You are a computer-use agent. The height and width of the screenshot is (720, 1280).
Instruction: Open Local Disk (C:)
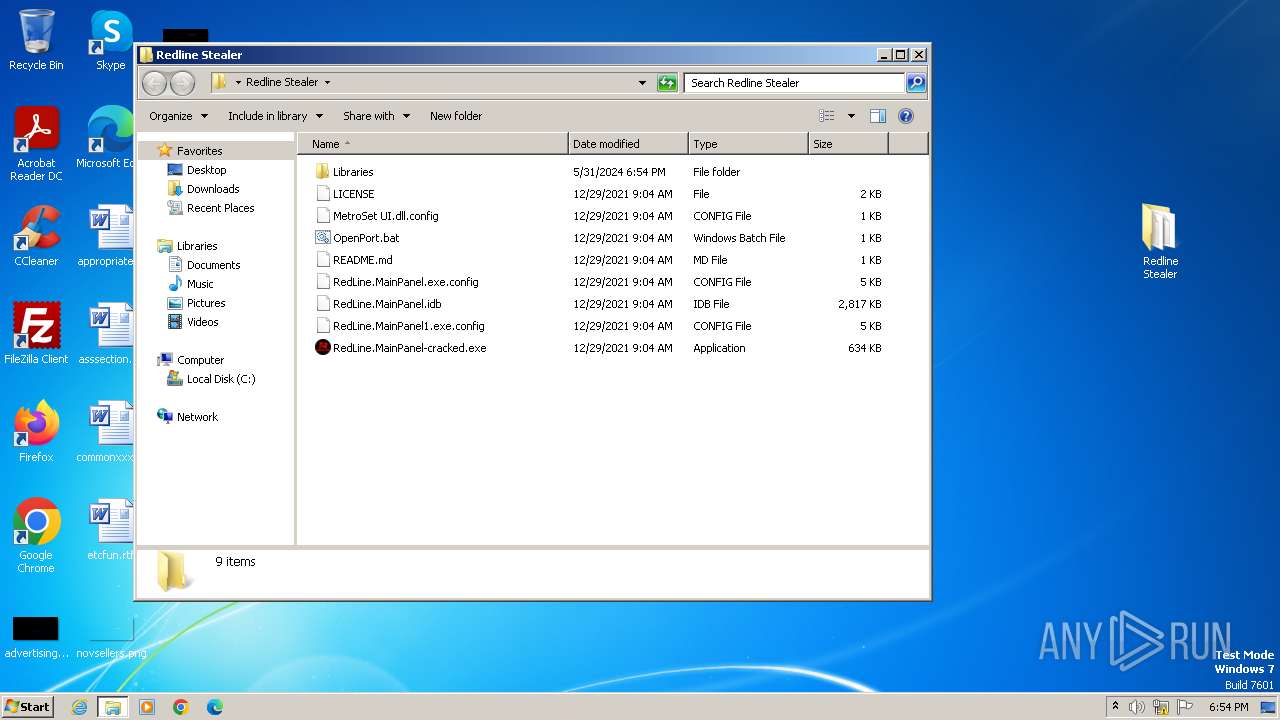click(221, 379)
